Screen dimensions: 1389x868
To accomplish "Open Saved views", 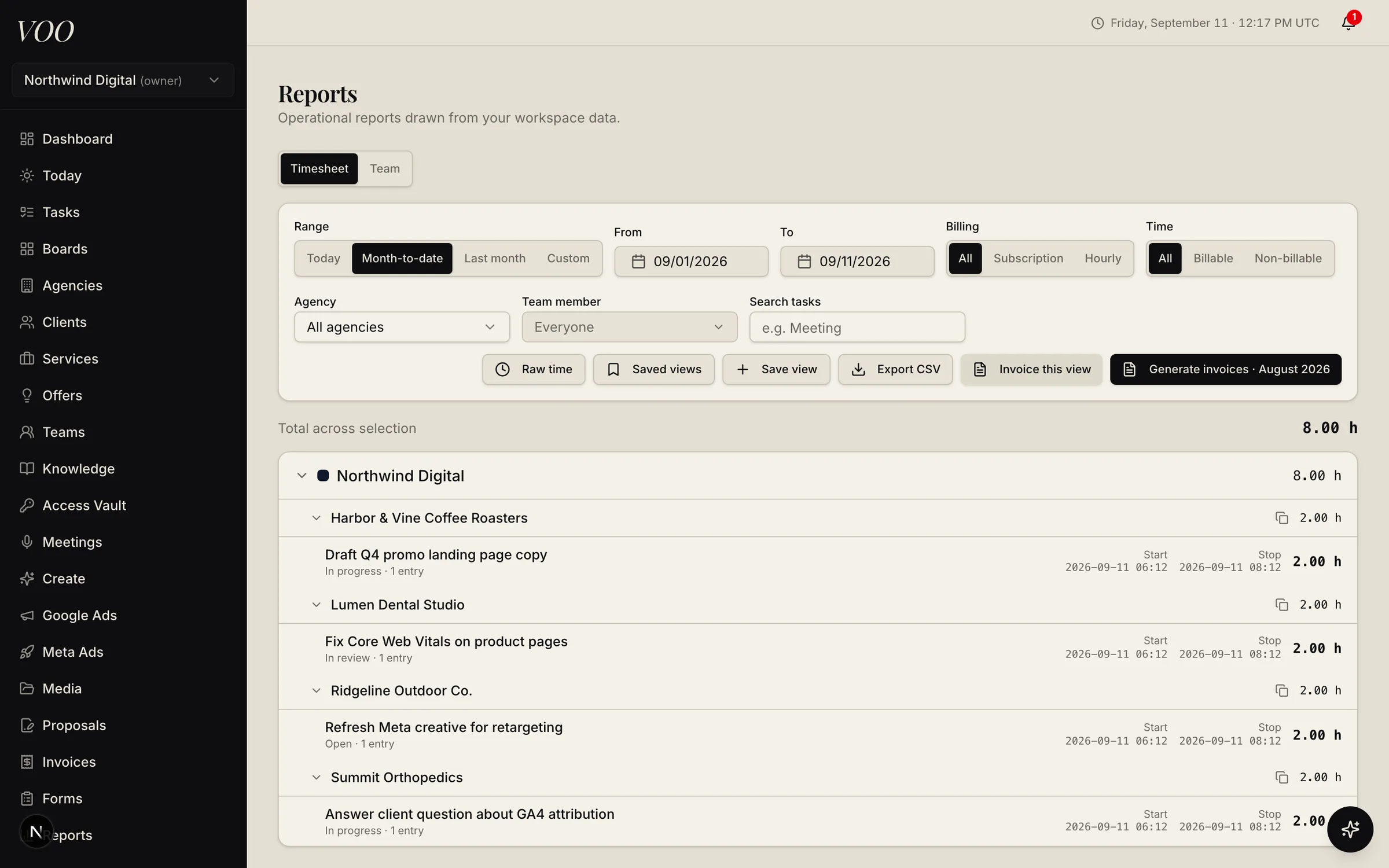I will (653, 369).
